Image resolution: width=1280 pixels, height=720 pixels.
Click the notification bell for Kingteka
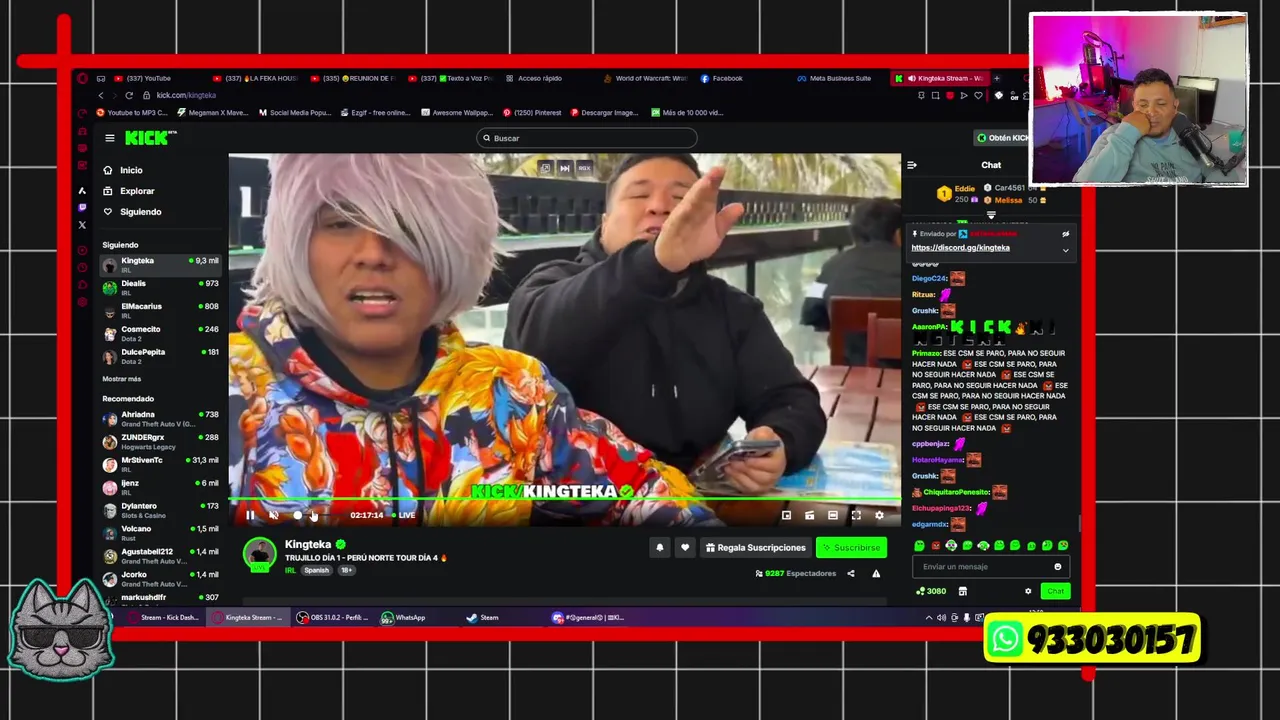click(x=659, y=547)
